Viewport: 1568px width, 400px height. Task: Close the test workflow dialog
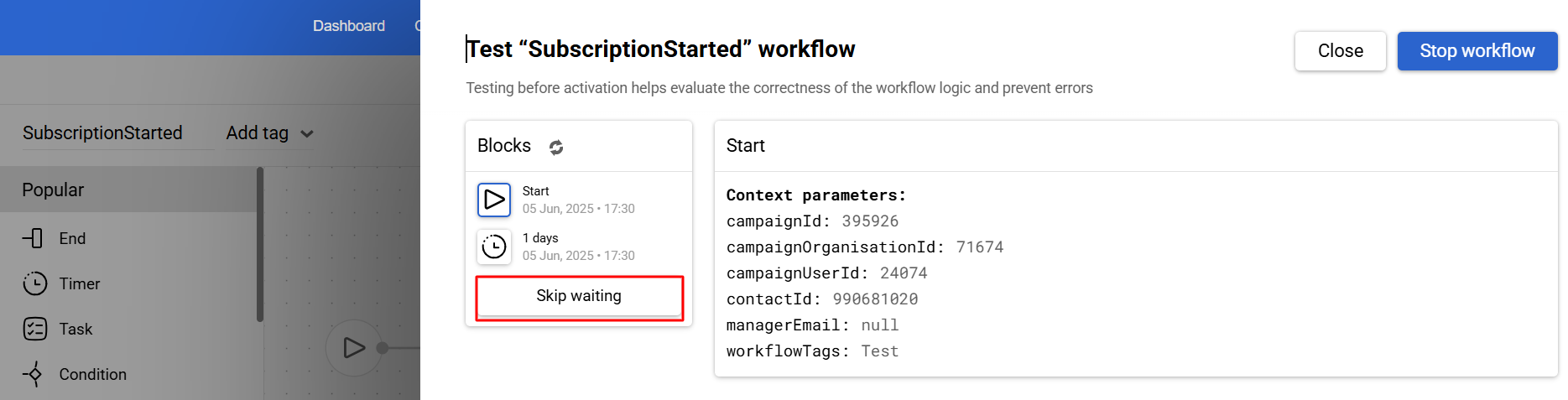coord(1340,51)
